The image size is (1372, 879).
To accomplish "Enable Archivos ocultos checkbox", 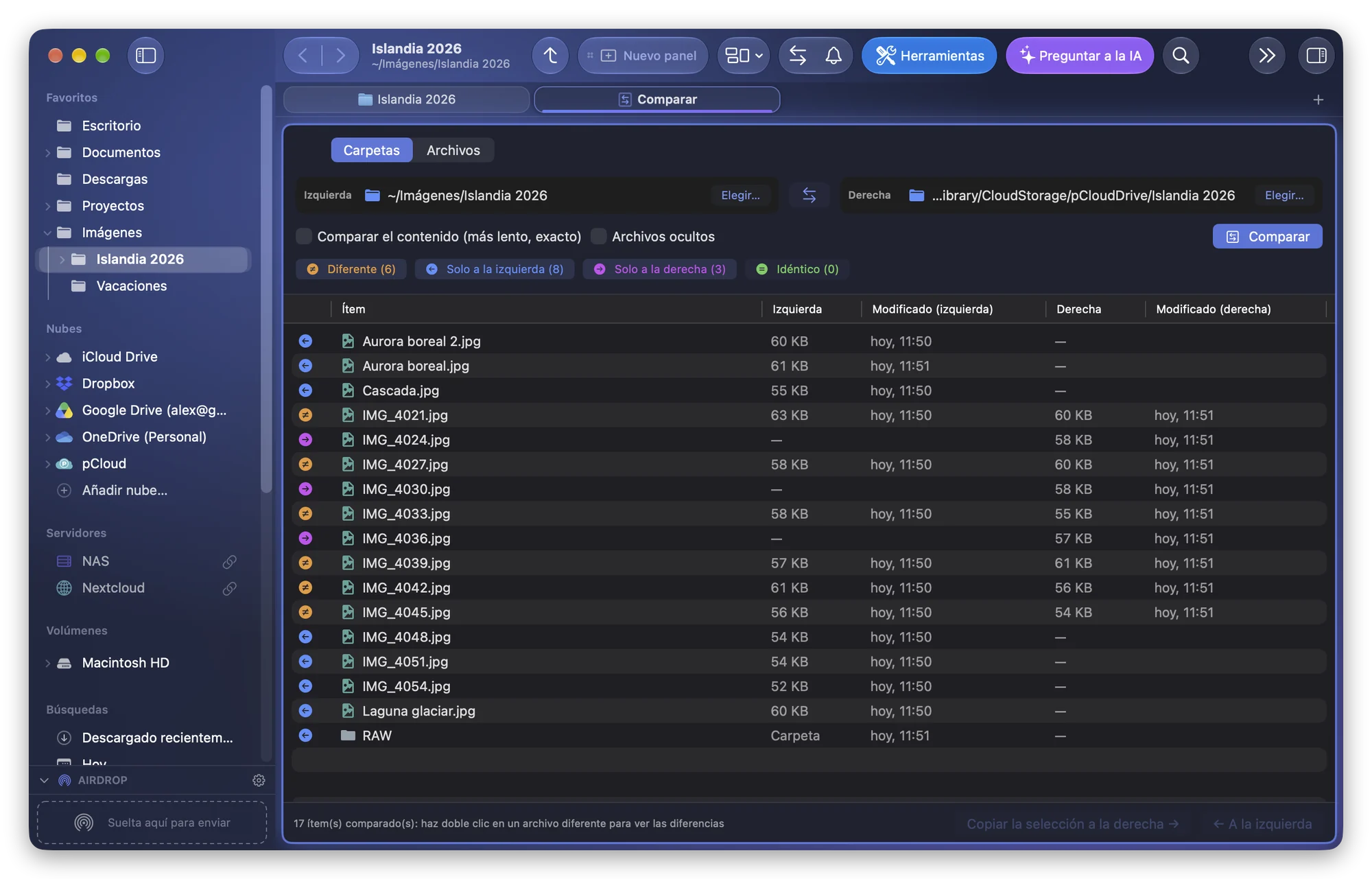I will click(598, 237).
